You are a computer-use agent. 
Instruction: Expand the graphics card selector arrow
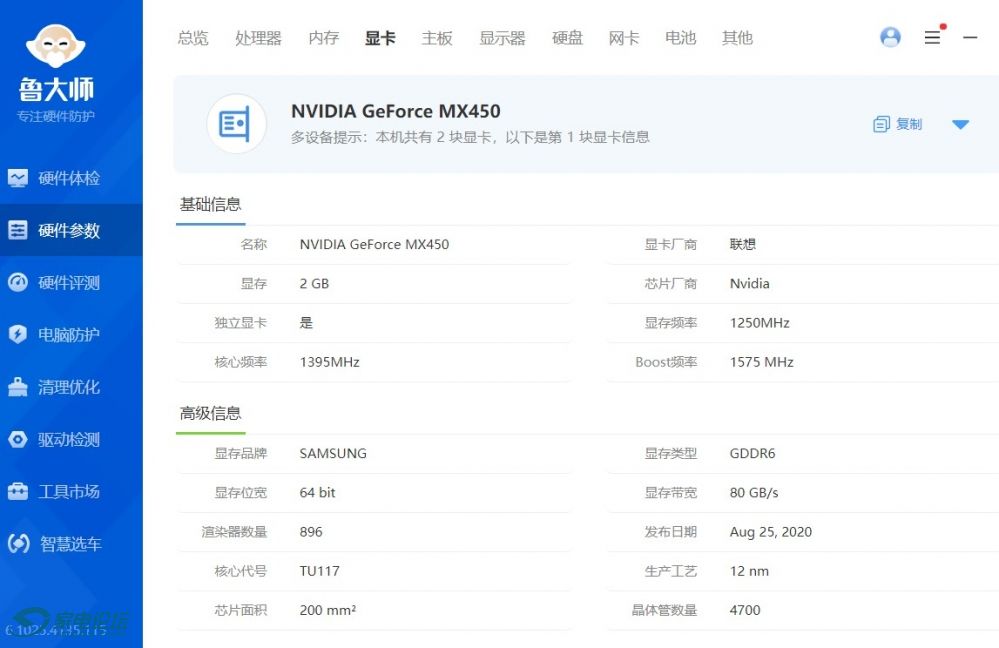[960, 124]
